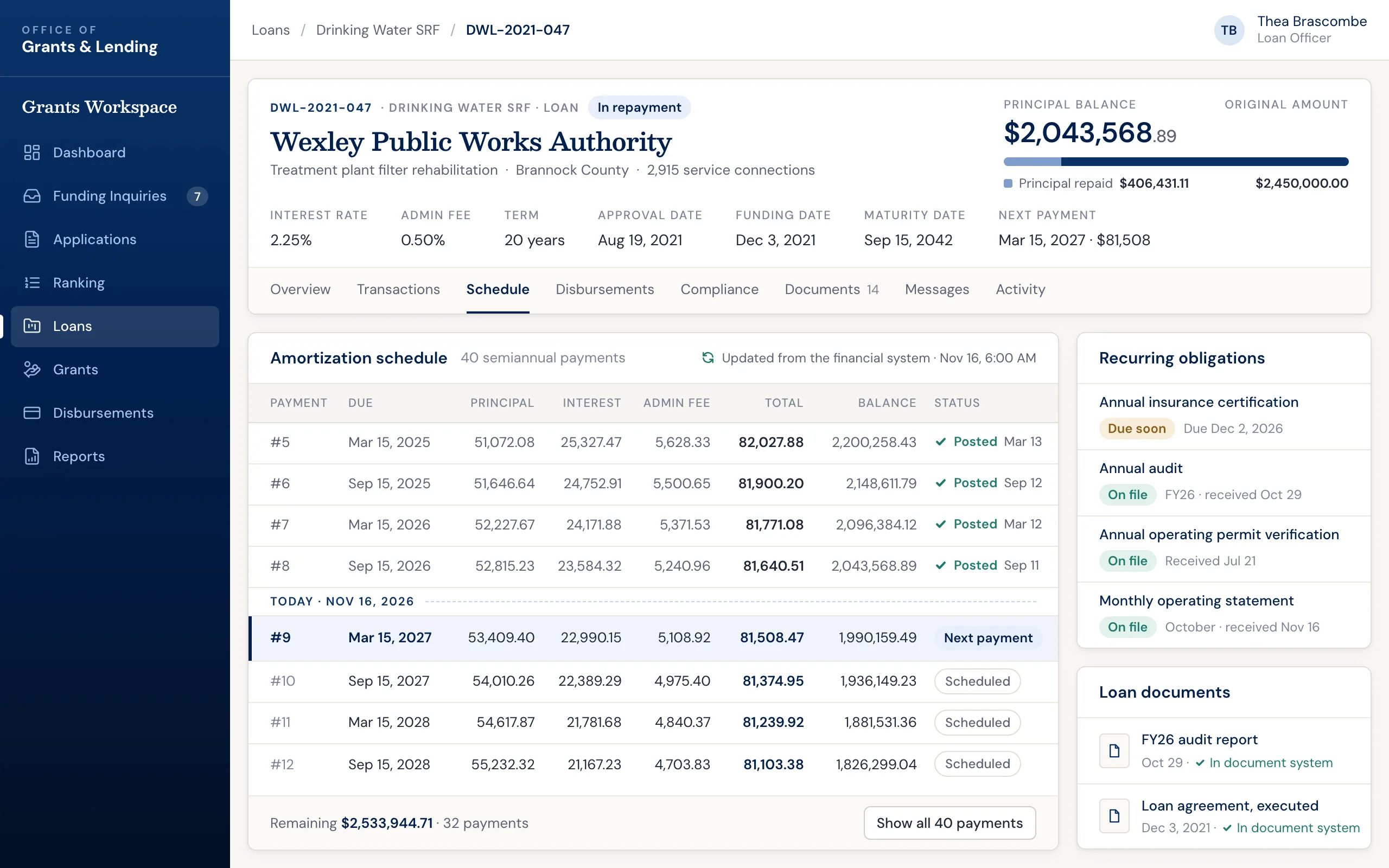Click the Ranking list icon
Screen dimensions: 1389x868
click(x=31, y=283)
